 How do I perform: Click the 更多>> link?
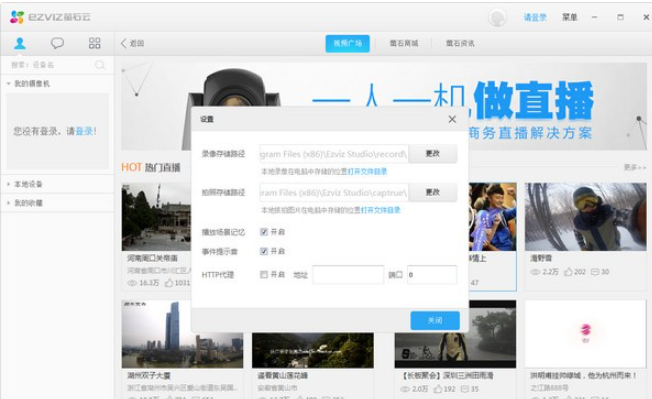[635, 167]
